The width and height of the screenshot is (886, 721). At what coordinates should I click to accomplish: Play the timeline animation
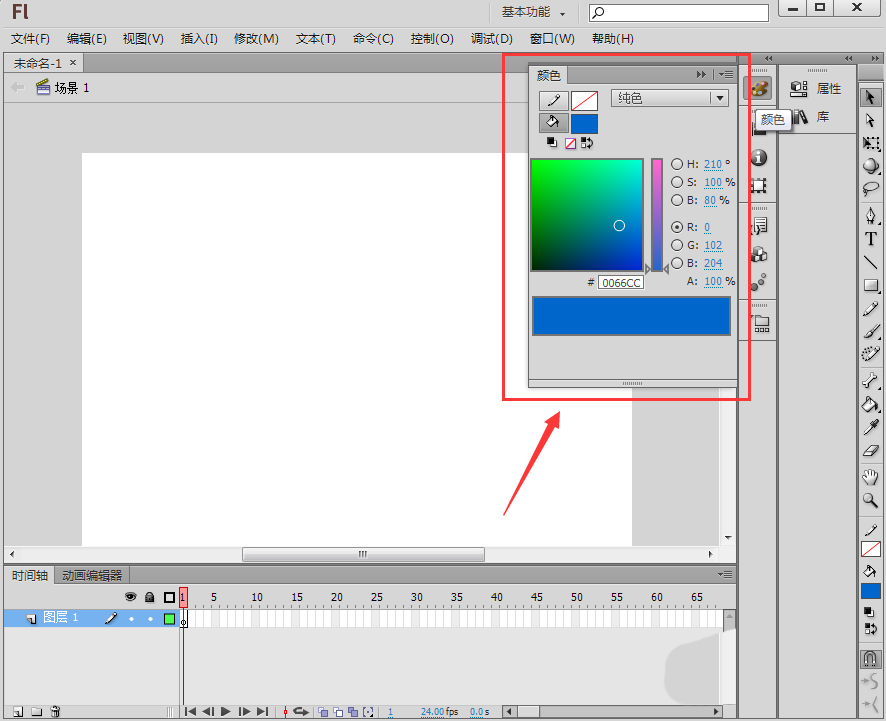point(225,711)
